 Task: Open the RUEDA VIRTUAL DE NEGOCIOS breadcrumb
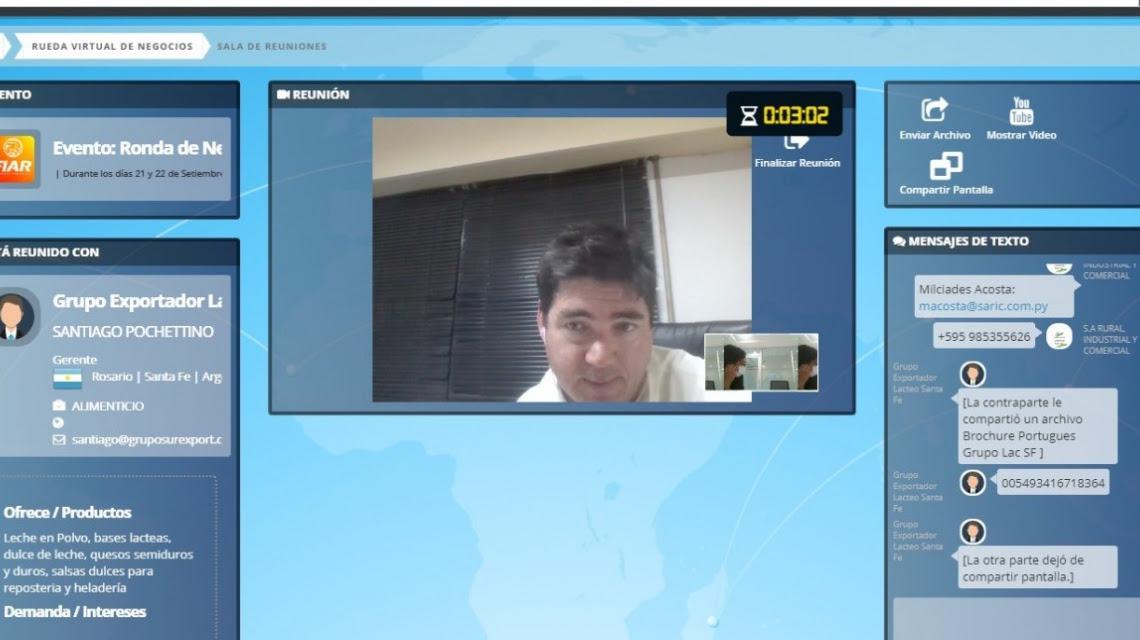(112, 46)
